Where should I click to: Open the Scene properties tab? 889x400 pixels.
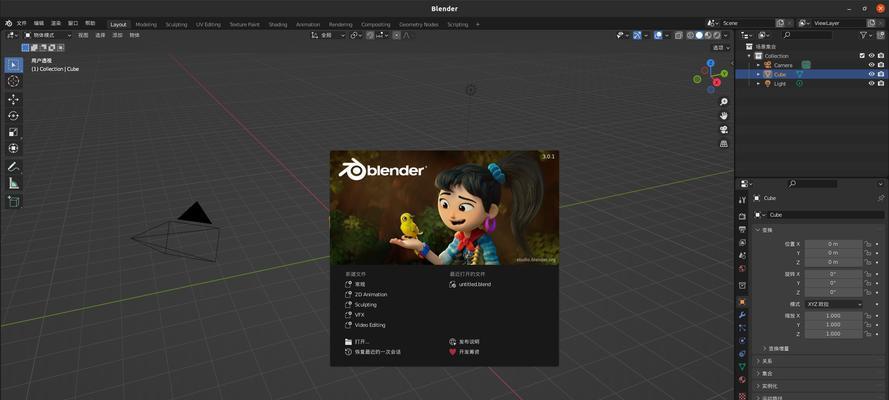pyautogui.click(x=742, y=256)
